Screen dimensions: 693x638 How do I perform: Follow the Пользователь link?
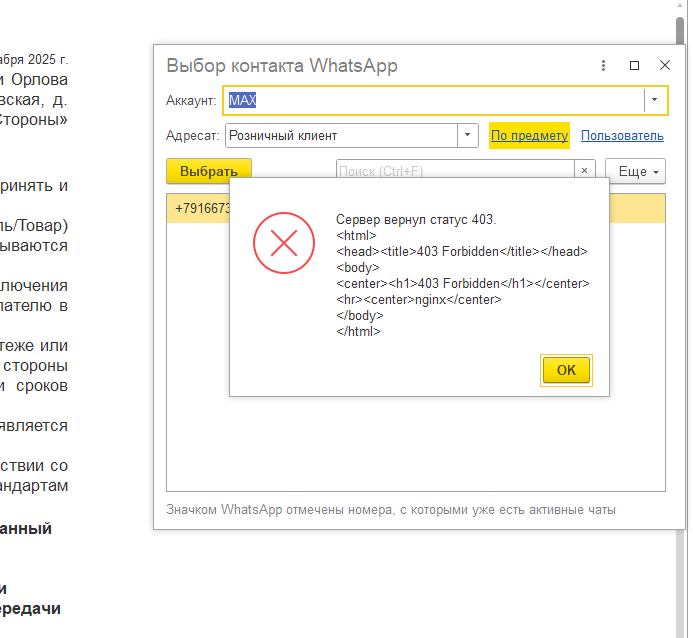pos(622,136)
